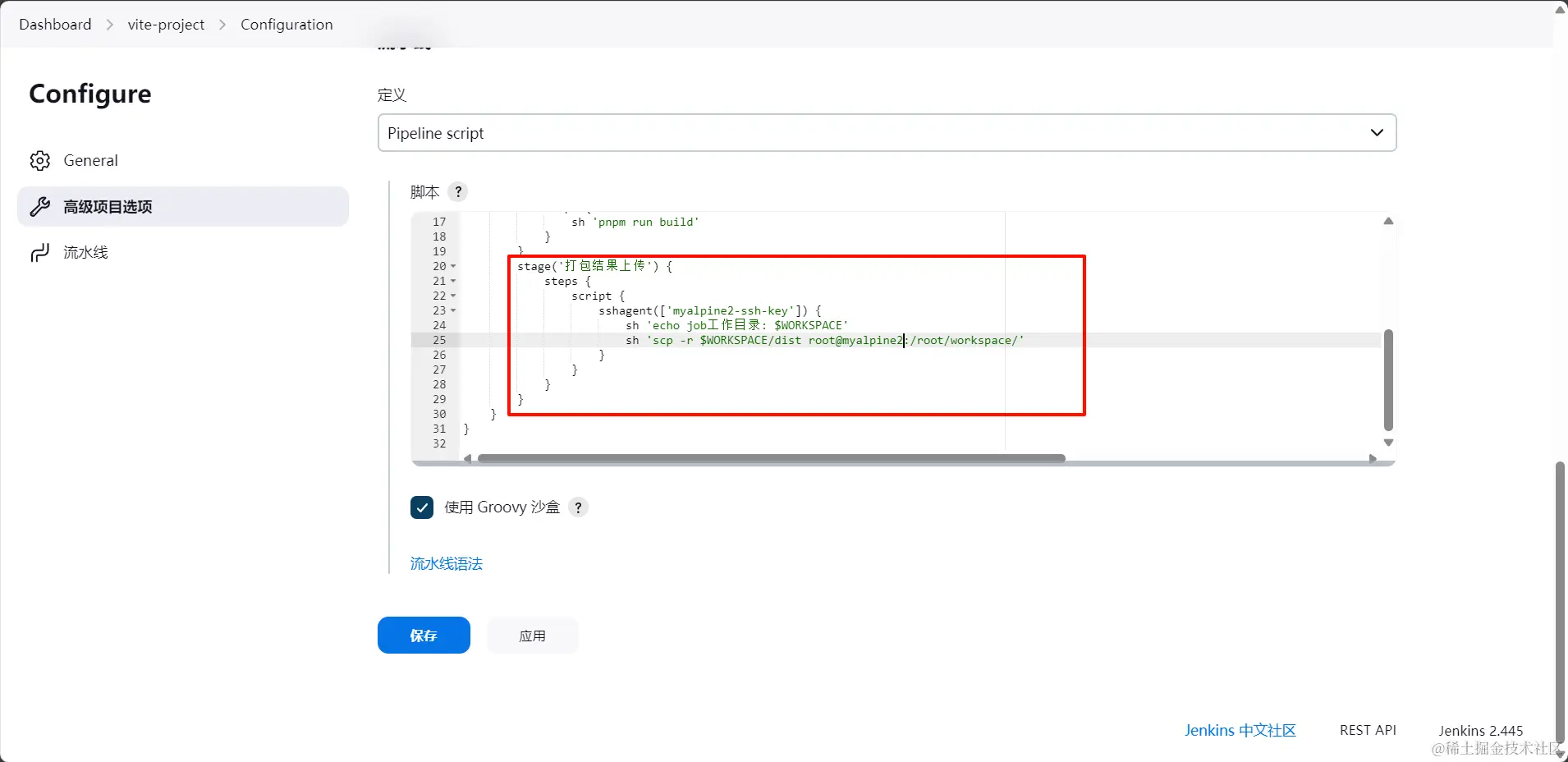Select 高级项目选项 section in sidebar
Screen dimensions: 1568x762
(x=183, y=207)
